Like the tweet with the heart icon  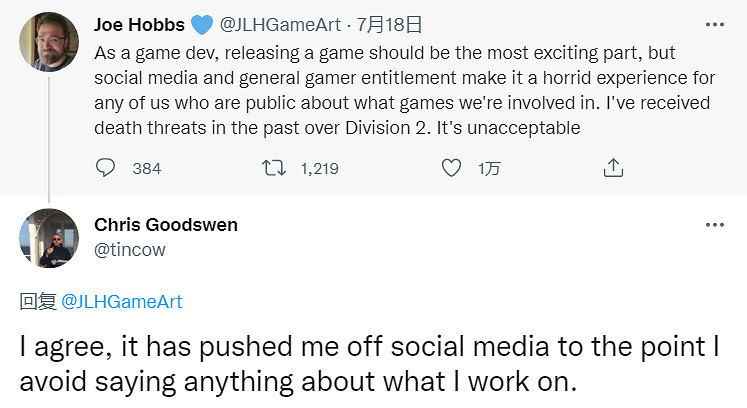click(452, 168)
